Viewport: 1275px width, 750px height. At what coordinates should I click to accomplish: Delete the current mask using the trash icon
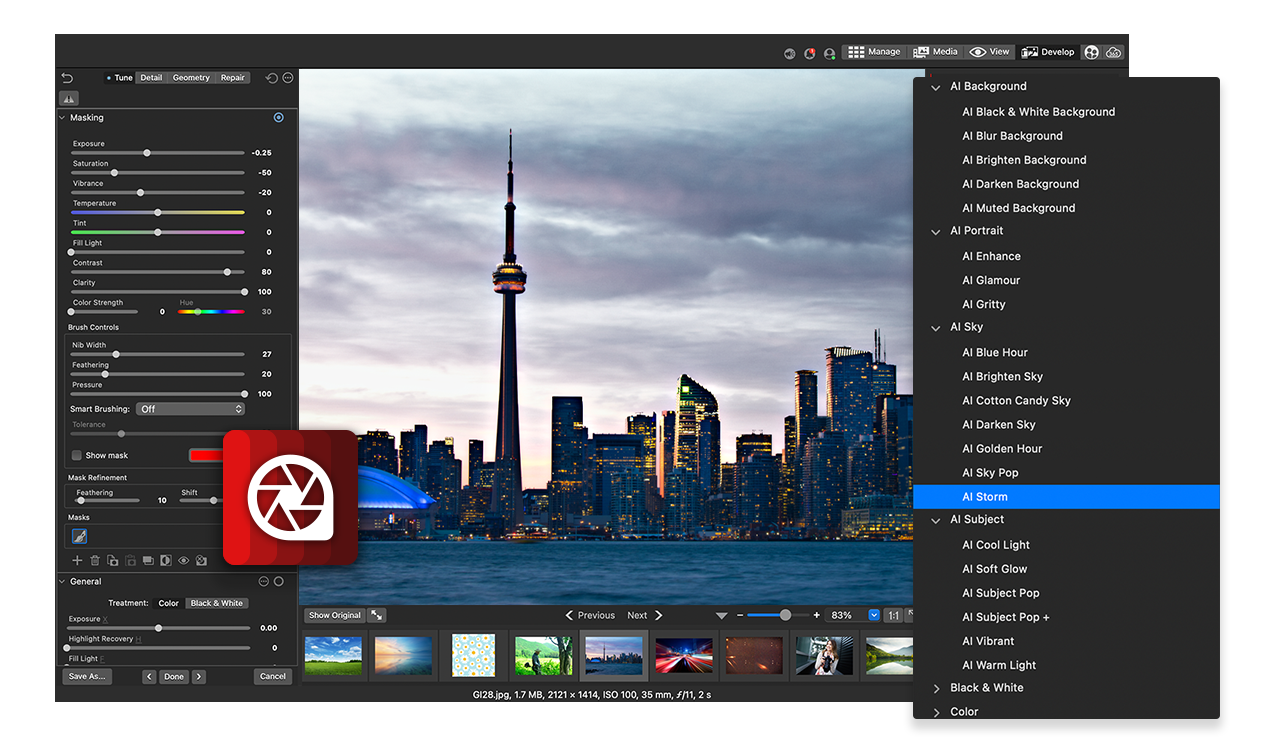point(95,560)
